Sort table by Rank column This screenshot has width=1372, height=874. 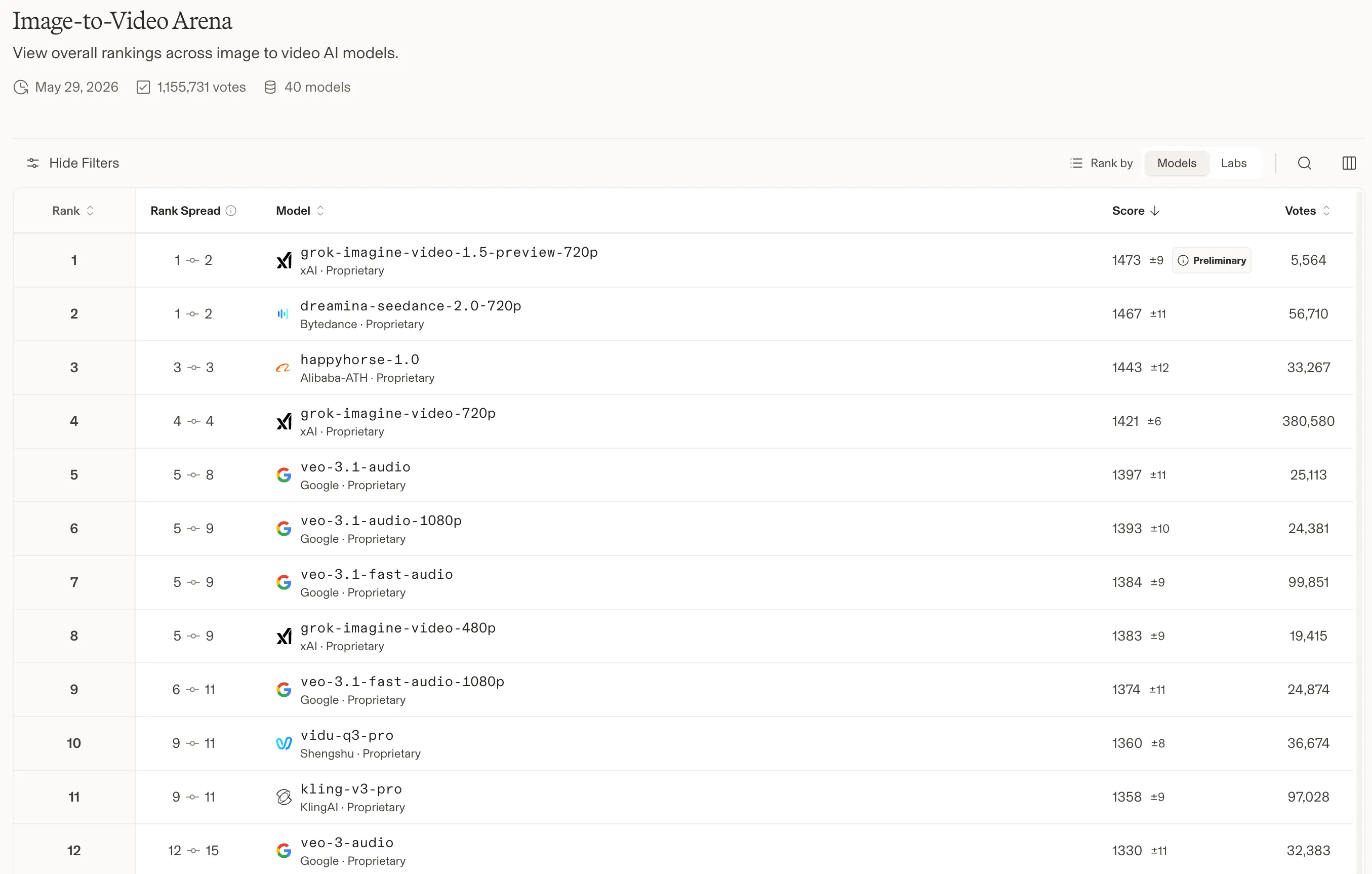click(x=73, y=211)
